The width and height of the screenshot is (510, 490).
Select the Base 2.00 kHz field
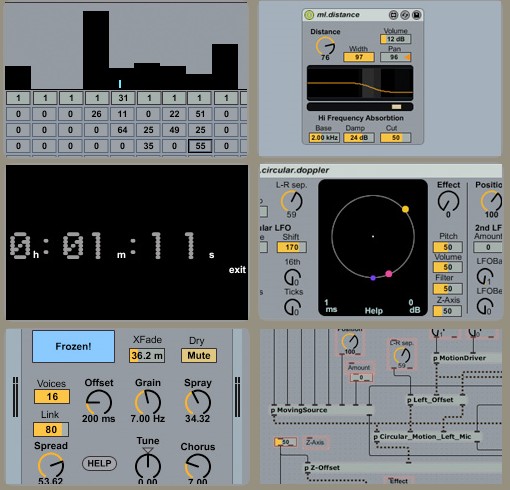324,138
